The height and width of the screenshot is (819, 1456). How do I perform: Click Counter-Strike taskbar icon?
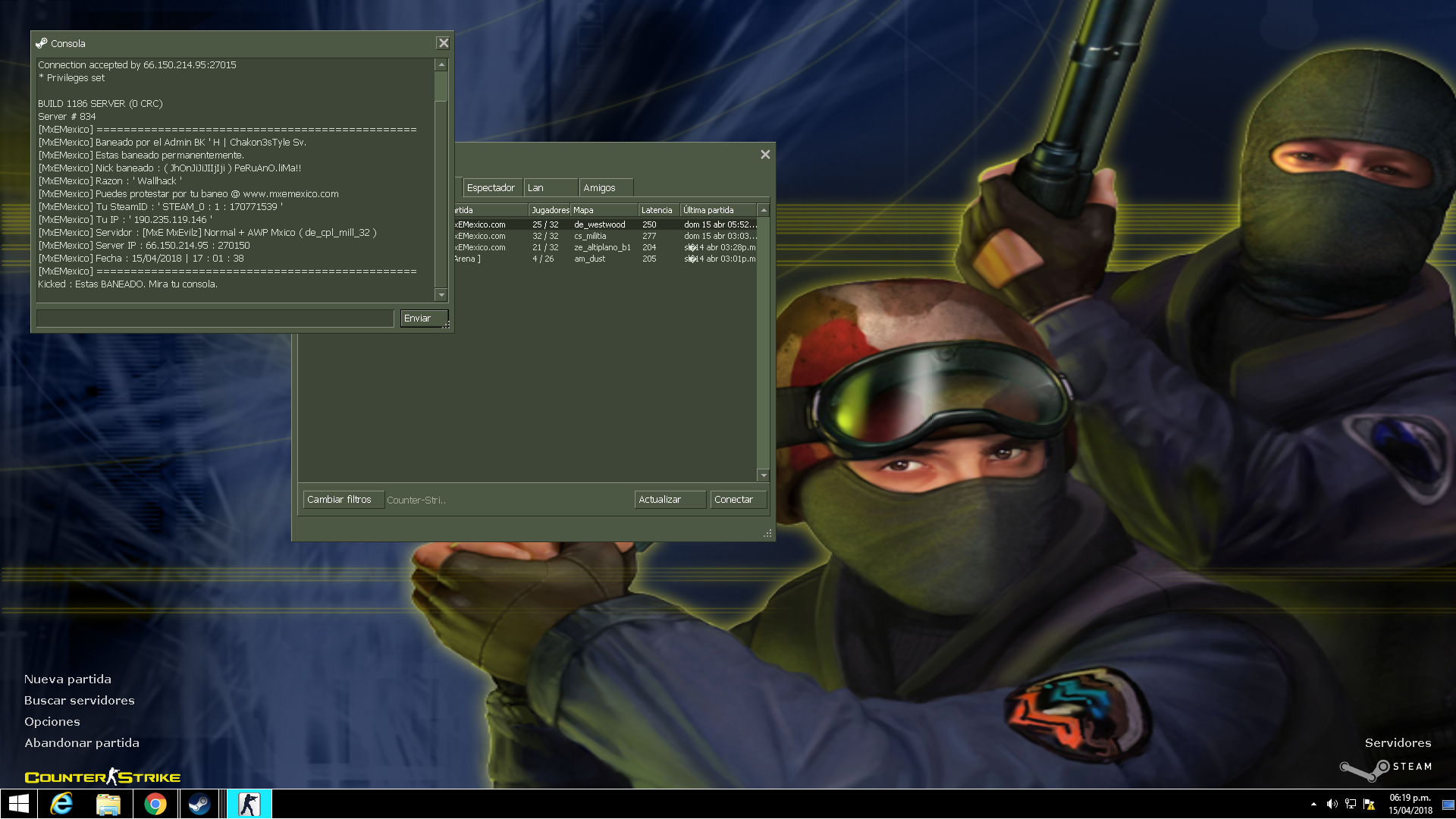pos(249,804)
